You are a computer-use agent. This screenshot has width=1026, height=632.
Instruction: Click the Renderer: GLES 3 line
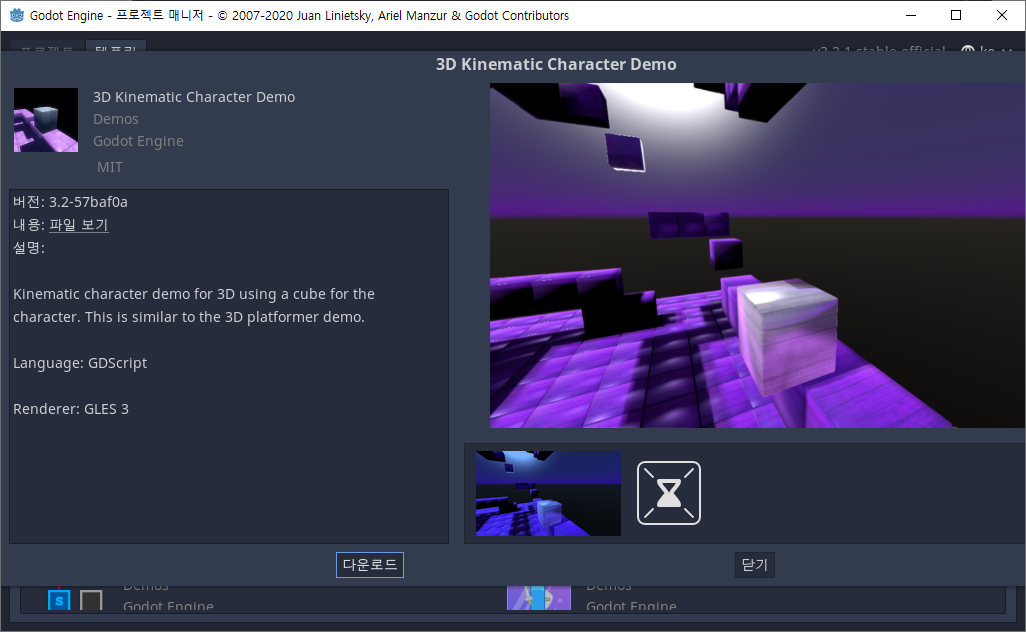click(71, 409)
